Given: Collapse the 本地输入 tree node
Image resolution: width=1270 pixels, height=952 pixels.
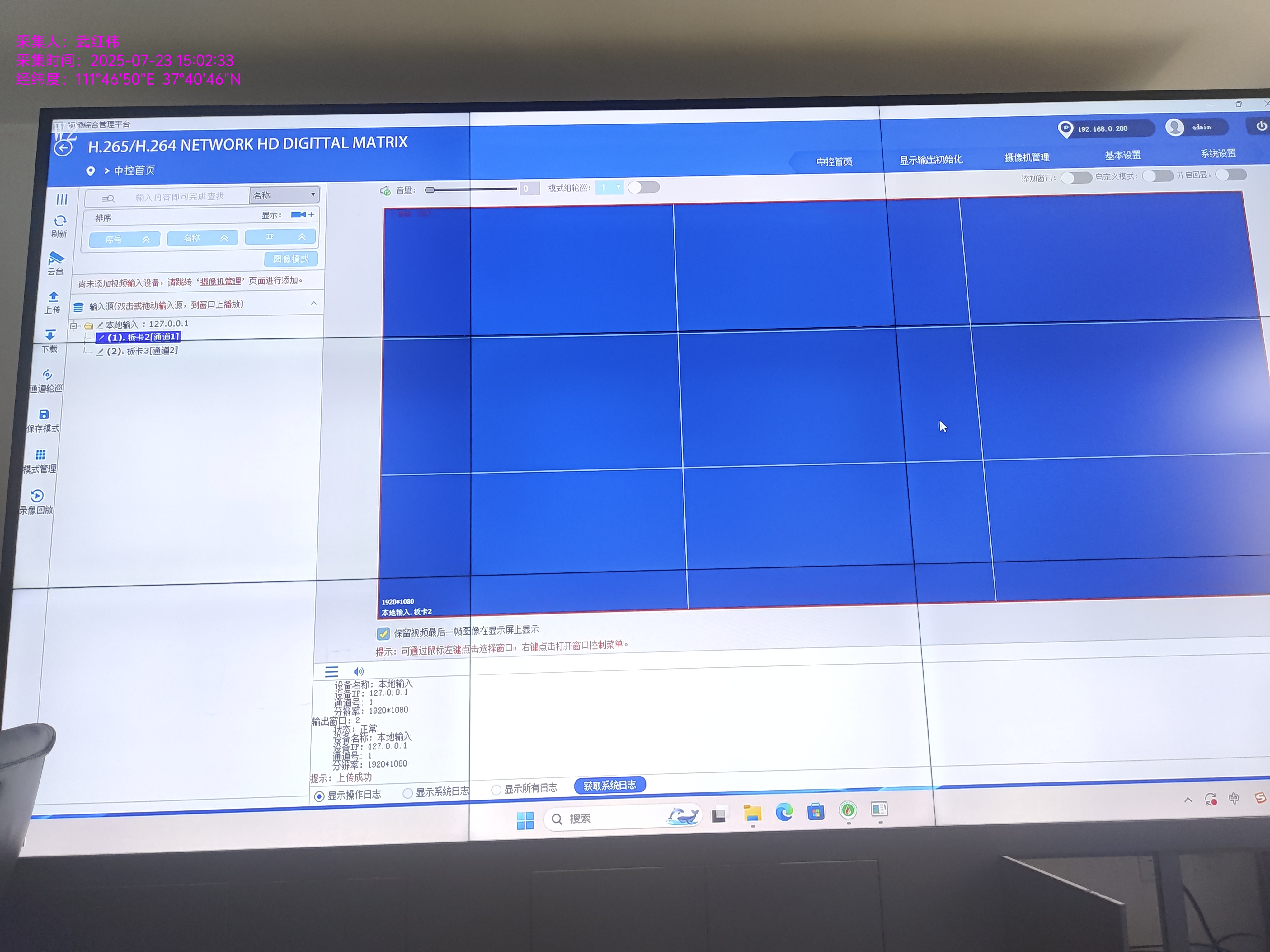Looking at the screenshot, I should point(73,326).
